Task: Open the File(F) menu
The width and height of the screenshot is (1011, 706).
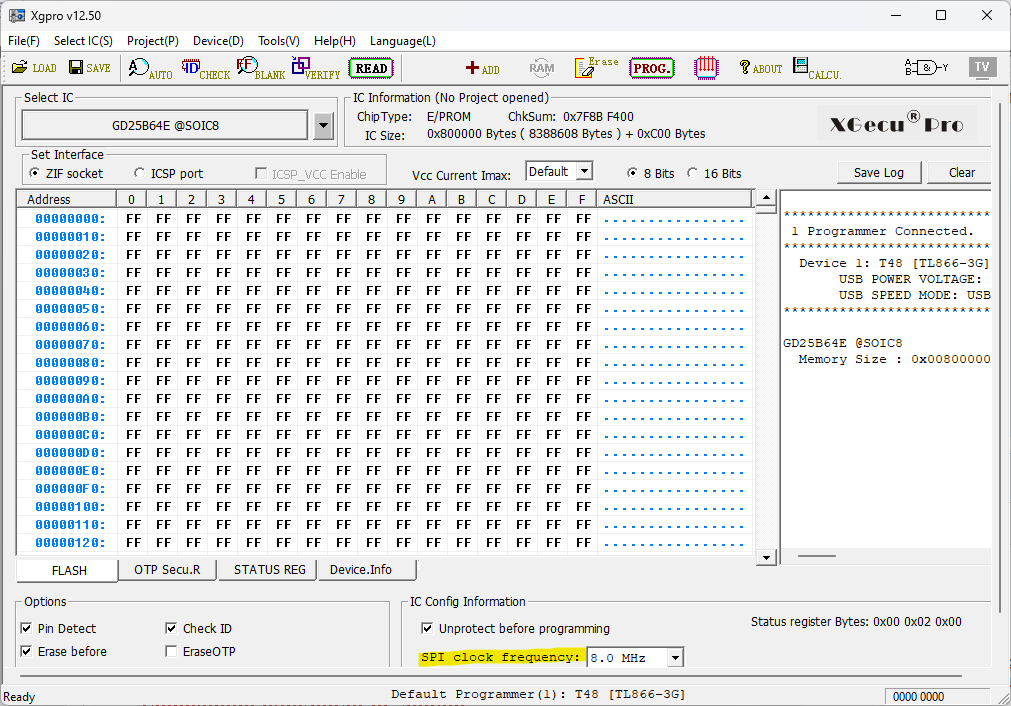Action: point(24,41)
